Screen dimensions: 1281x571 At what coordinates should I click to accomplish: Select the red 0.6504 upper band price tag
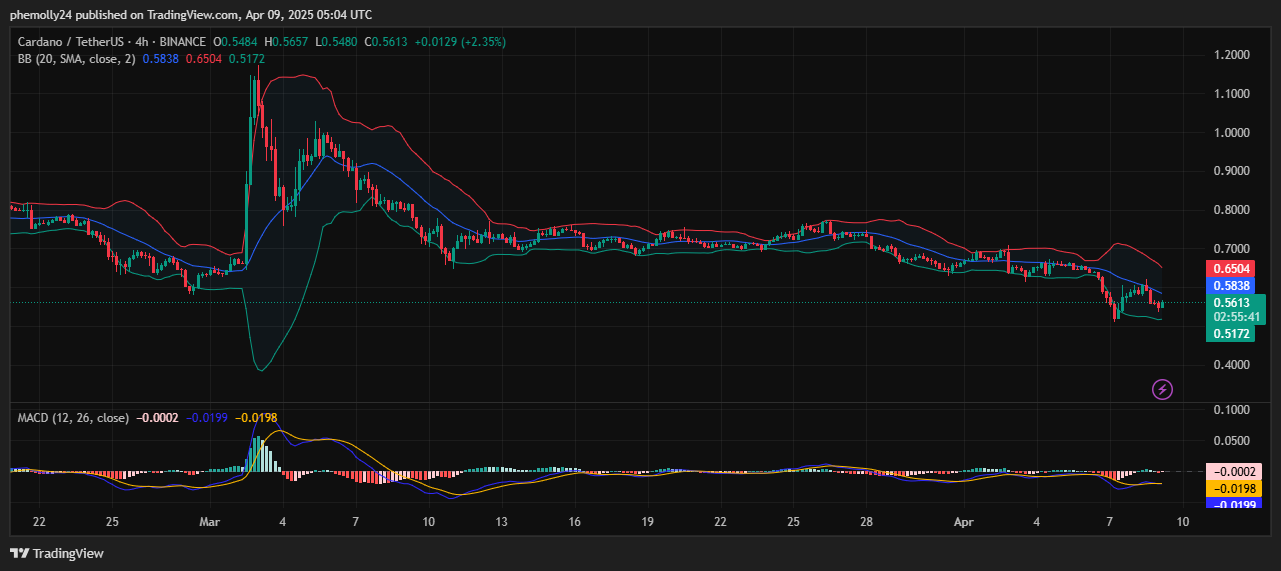coord(1229,269)
